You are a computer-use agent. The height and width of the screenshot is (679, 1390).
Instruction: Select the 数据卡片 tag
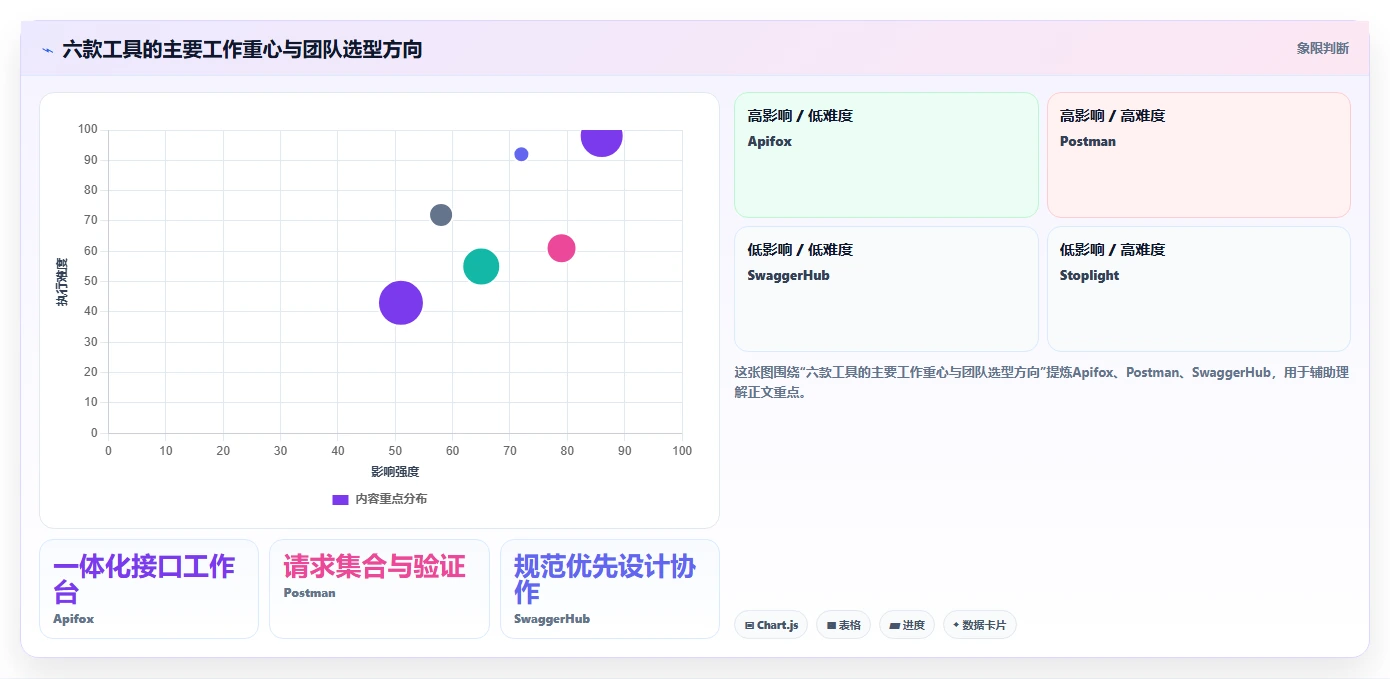pos(980,625)
